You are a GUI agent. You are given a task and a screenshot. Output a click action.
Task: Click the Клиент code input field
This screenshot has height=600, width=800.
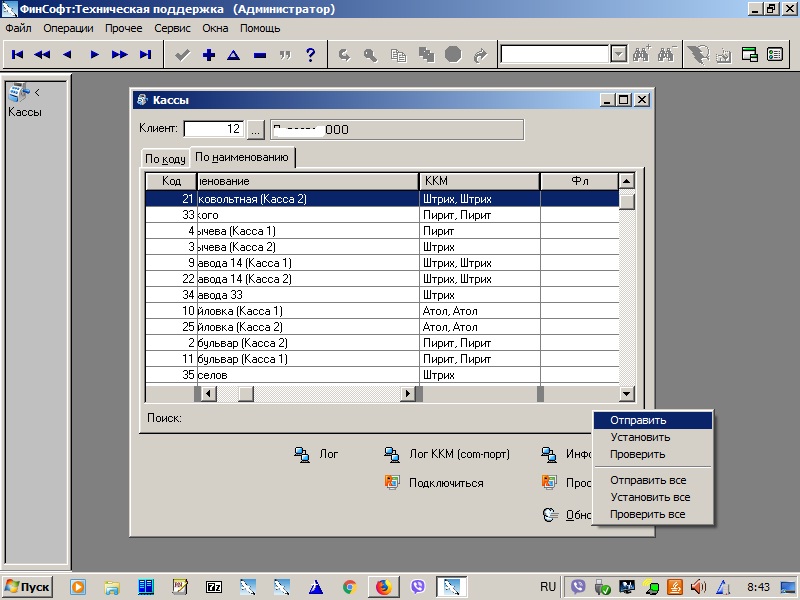tap(214, 129)
